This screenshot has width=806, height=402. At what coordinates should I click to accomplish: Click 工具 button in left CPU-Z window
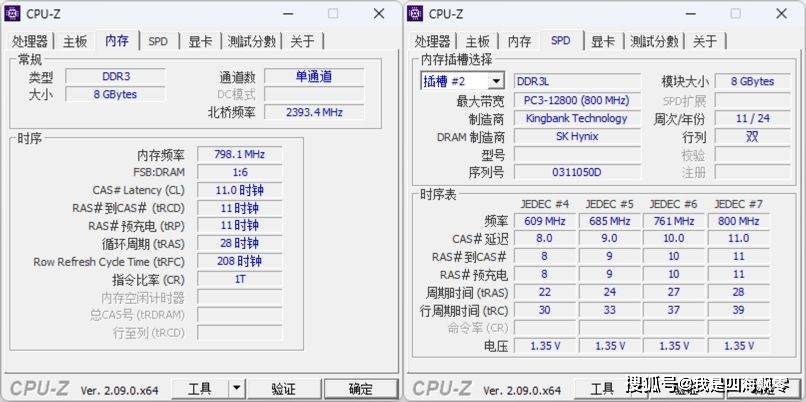200,389
